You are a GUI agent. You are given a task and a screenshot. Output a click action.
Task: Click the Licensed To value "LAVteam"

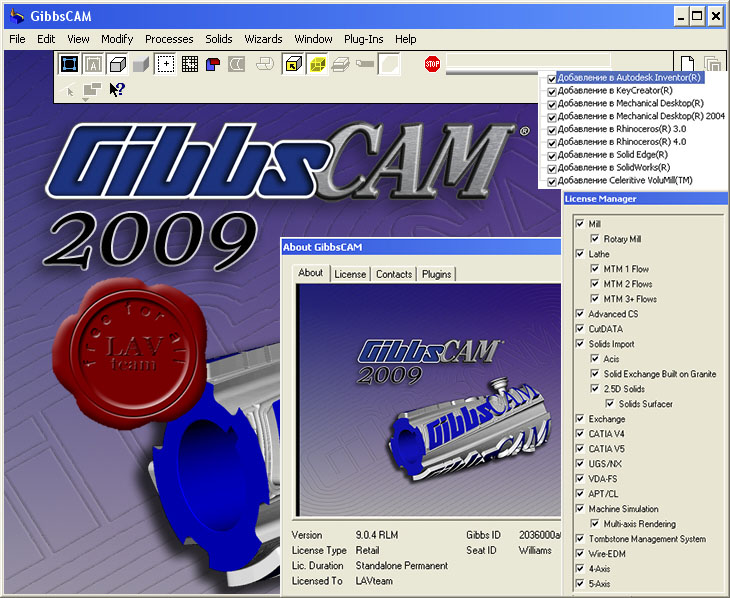tap(374, 581)
